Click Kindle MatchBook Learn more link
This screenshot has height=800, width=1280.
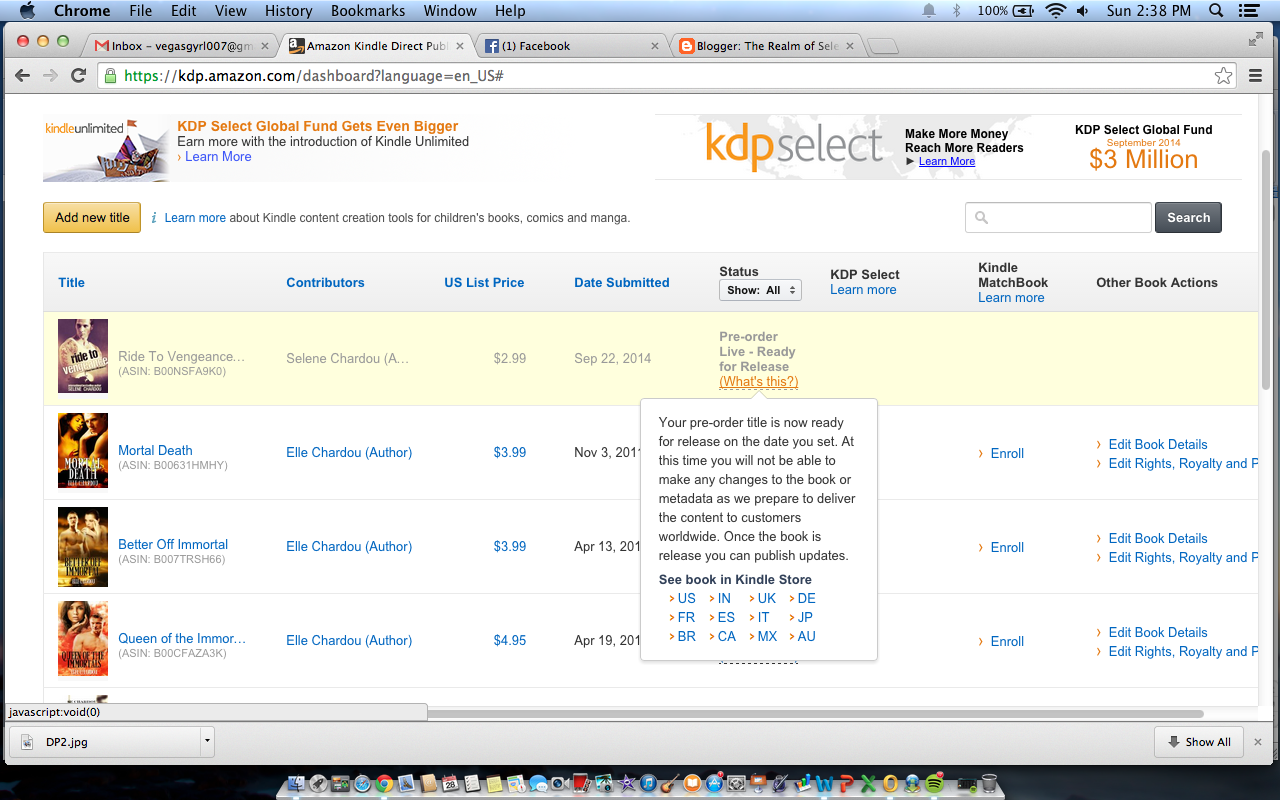1011,298
